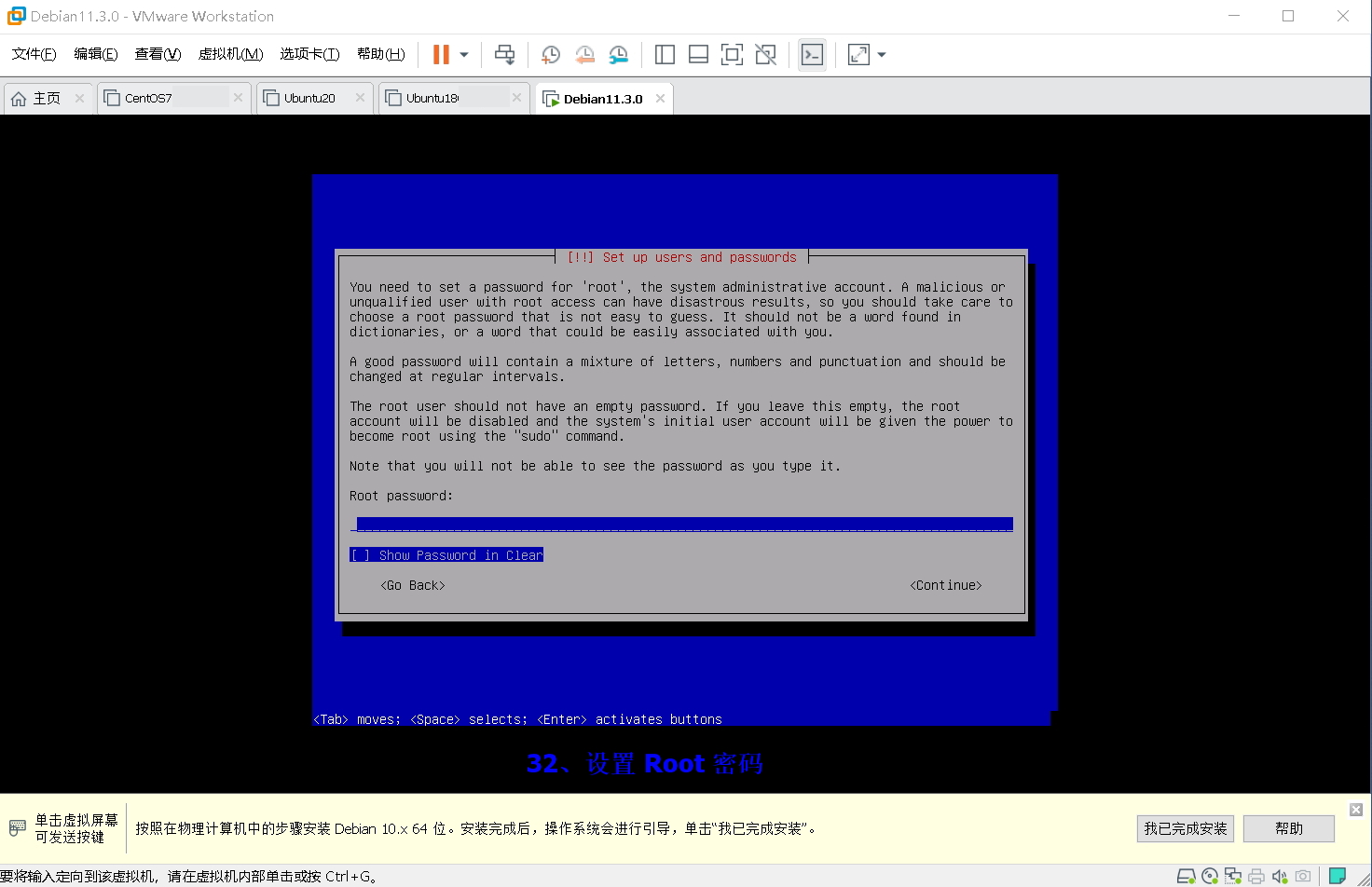1372x887 pixels.
Task: Switch to the CentOS7 tab
Action: click(x=173, y=98)
